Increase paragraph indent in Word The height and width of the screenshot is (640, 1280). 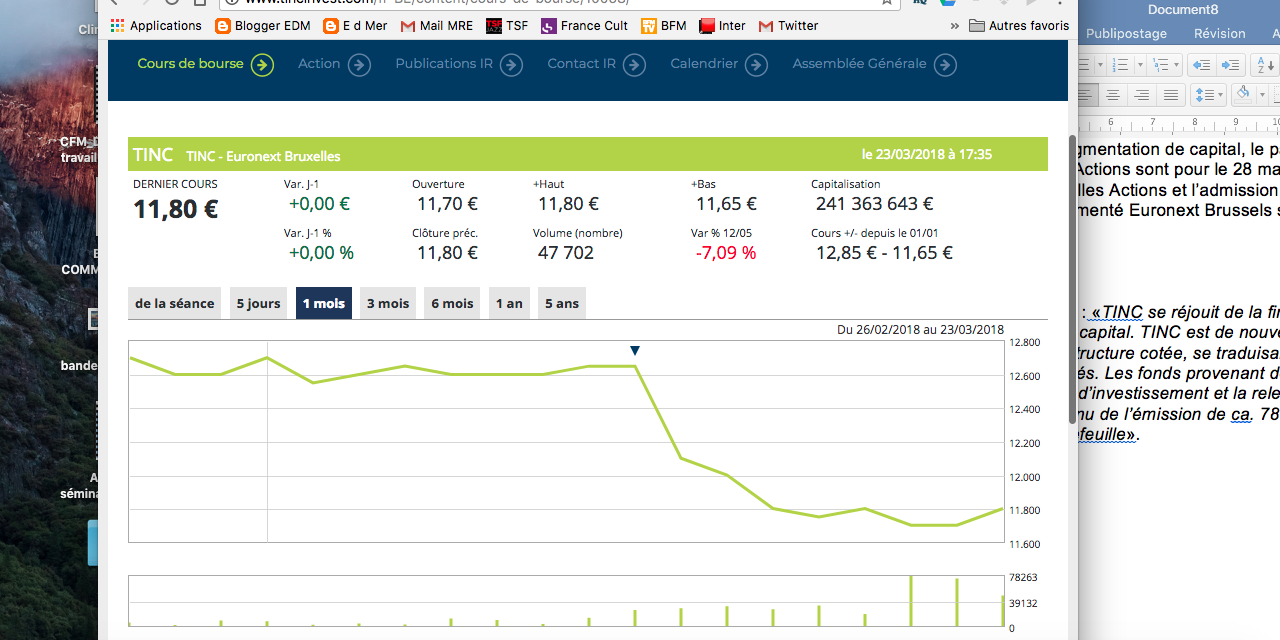coord(1231,65)
